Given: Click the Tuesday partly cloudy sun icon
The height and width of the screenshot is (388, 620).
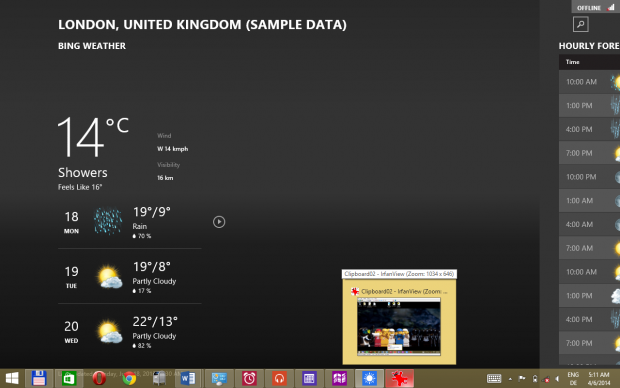Looking at the screenshot, I should [x=110, y=277].
